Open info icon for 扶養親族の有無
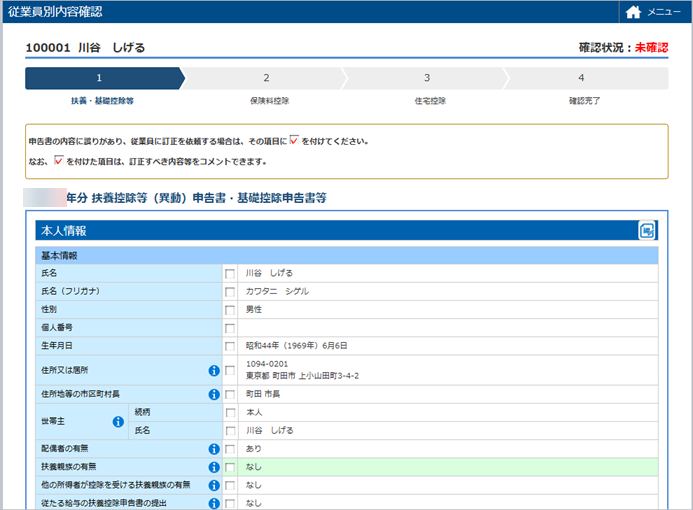Image resolution: width=693 pixels, height=510 pixels. (214, 467)
